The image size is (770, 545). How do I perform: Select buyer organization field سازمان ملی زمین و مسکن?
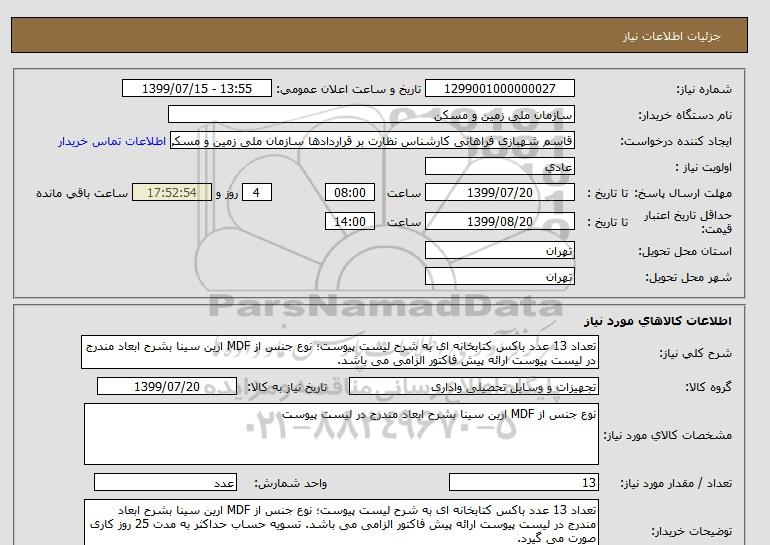371,114
